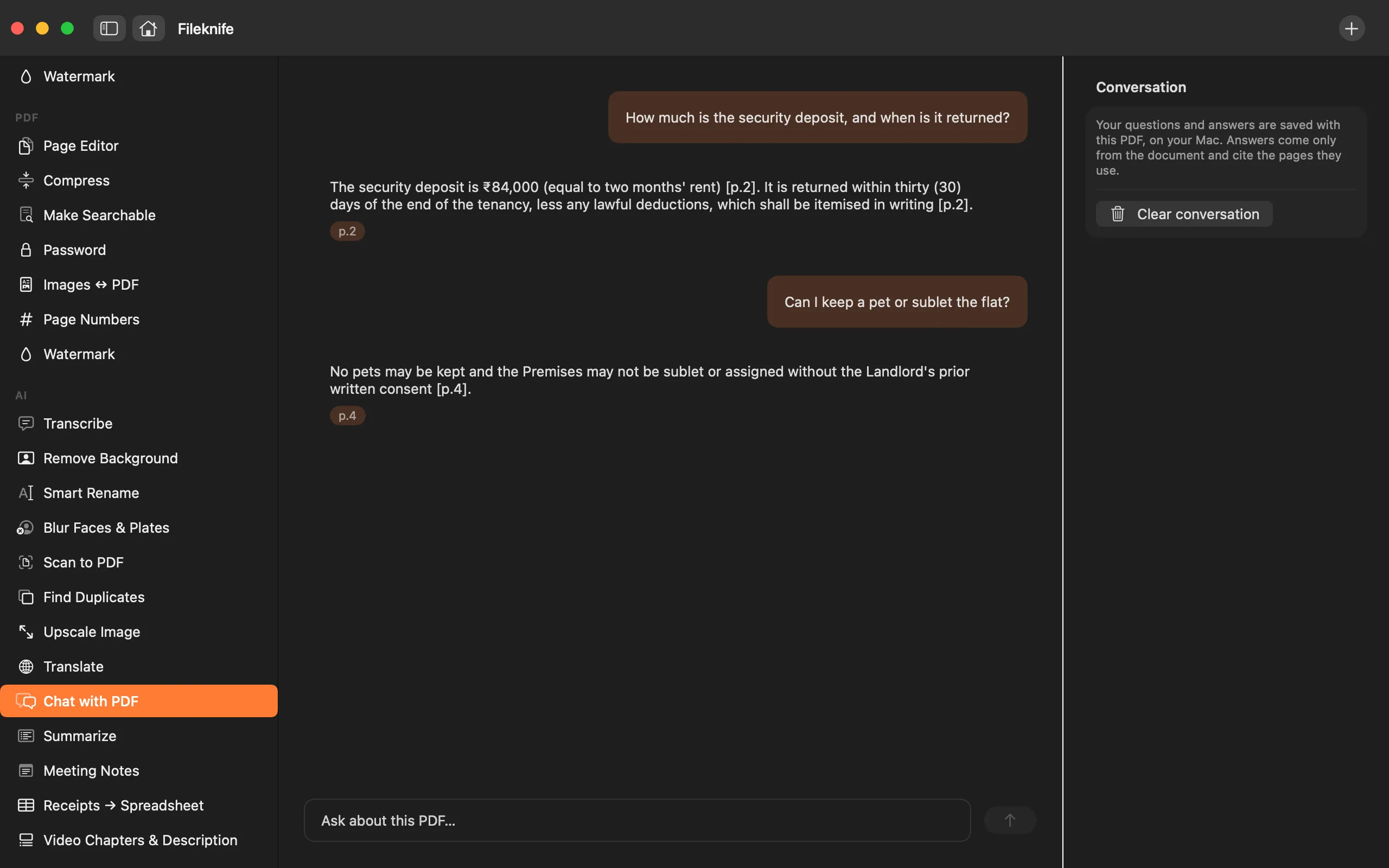Select Watermark under PDF section
The height and width of the screenshot is (868, 1389).
[139, 354]
